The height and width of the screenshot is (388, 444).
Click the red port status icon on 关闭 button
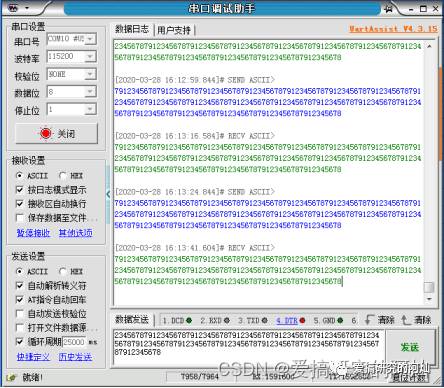(x=46, y=133)
